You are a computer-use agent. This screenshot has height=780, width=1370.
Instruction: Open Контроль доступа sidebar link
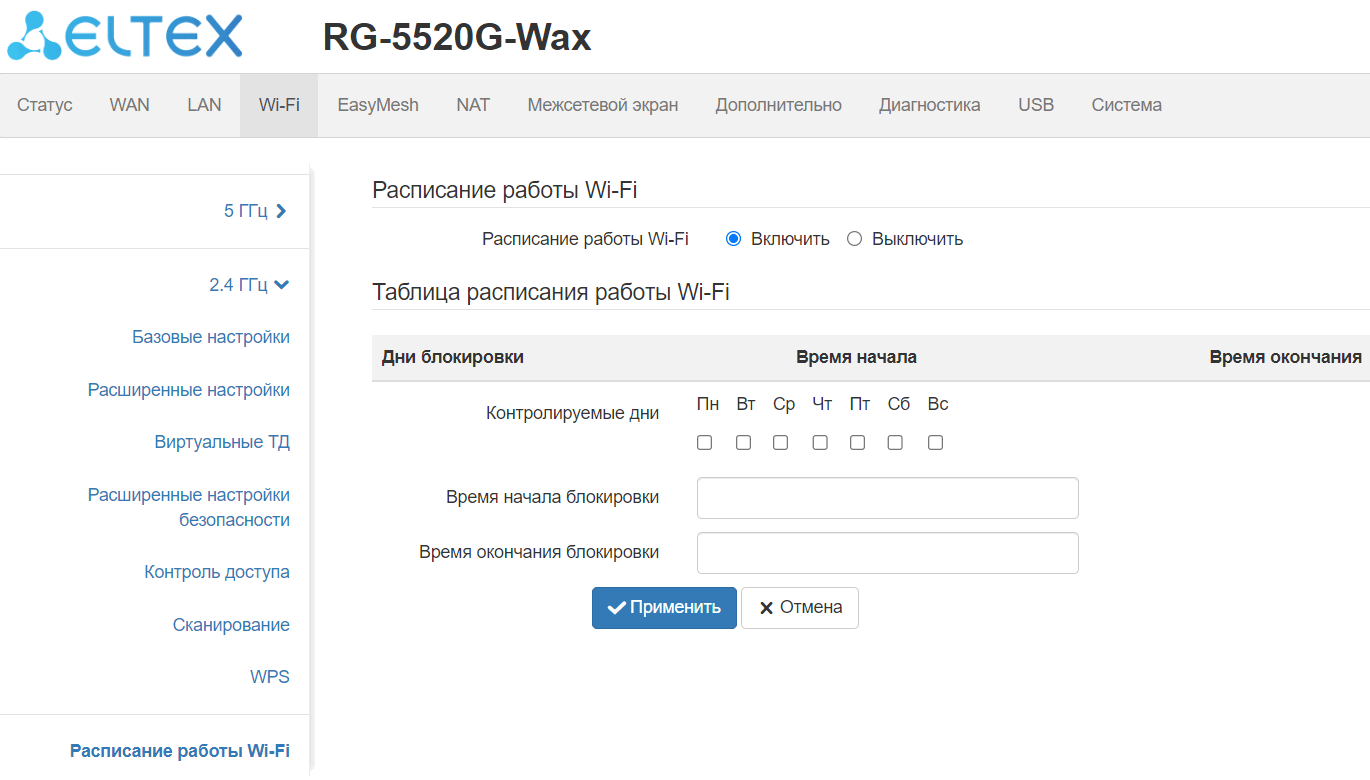point(217,572)
